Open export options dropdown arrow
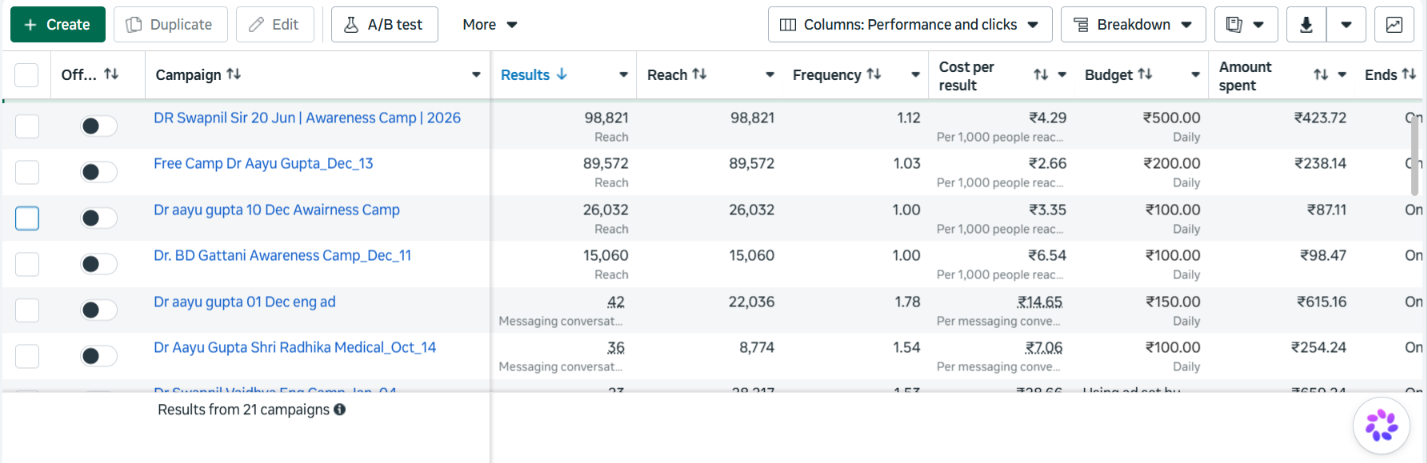The width and height of the screenshot is (1427, 463). click(x=1347, y=25)
